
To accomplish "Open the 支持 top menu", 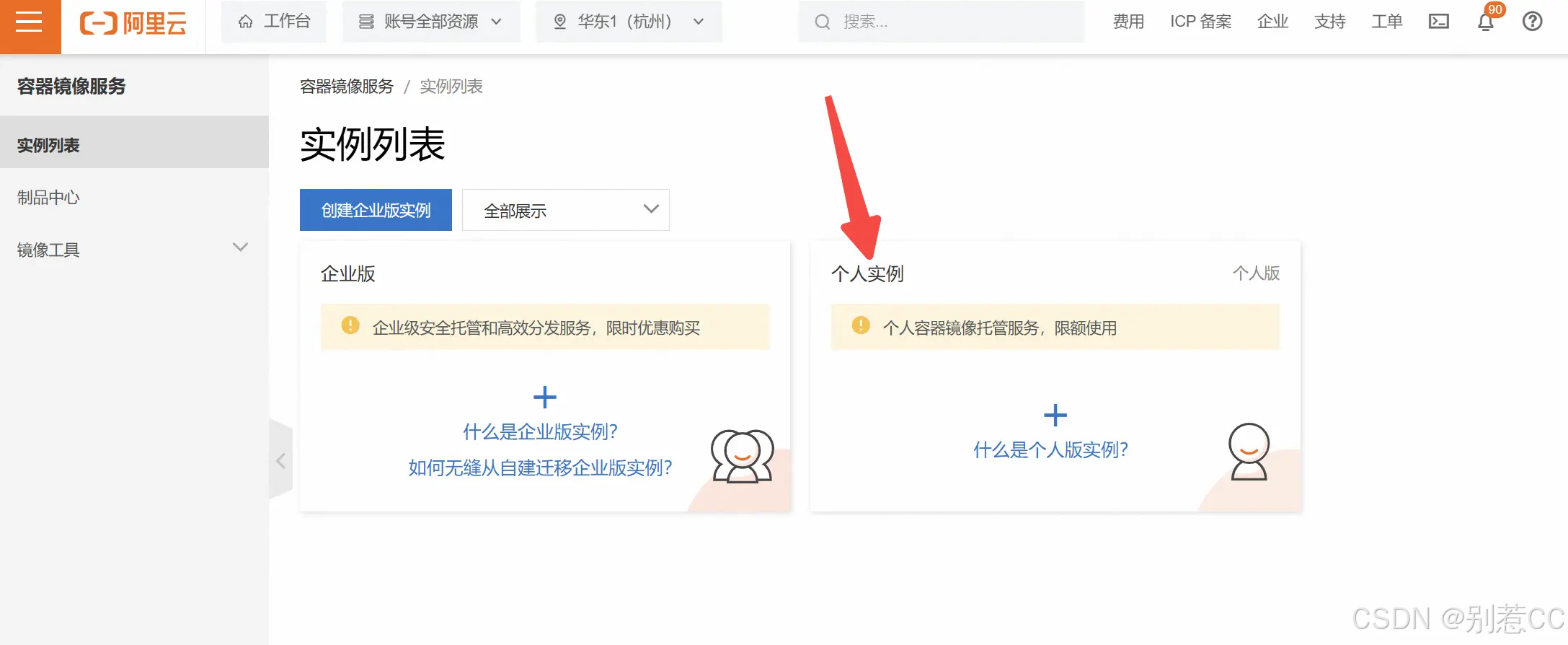I will point(1330,22).
